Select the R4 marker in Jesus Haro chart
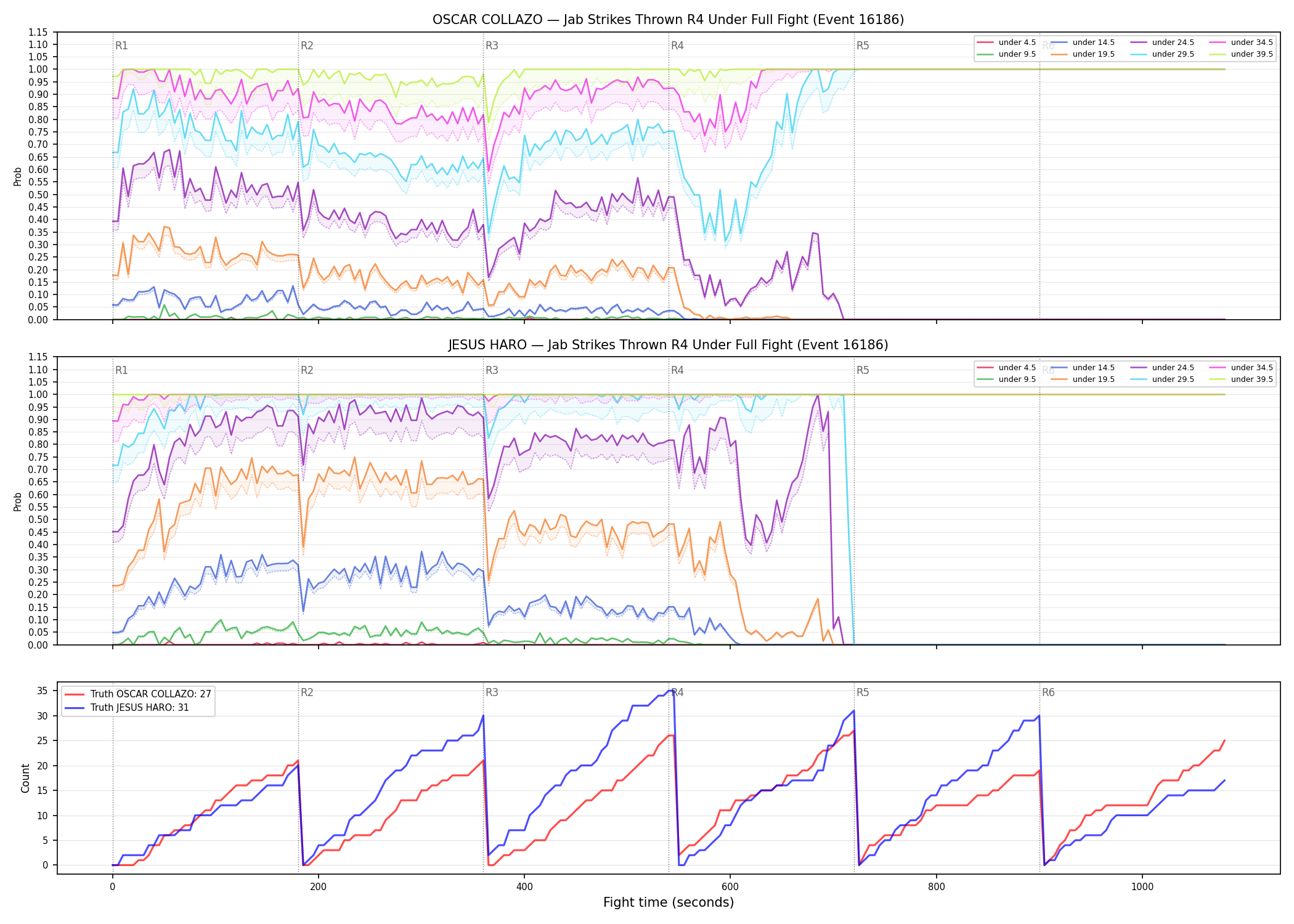 tap(677, 370)
